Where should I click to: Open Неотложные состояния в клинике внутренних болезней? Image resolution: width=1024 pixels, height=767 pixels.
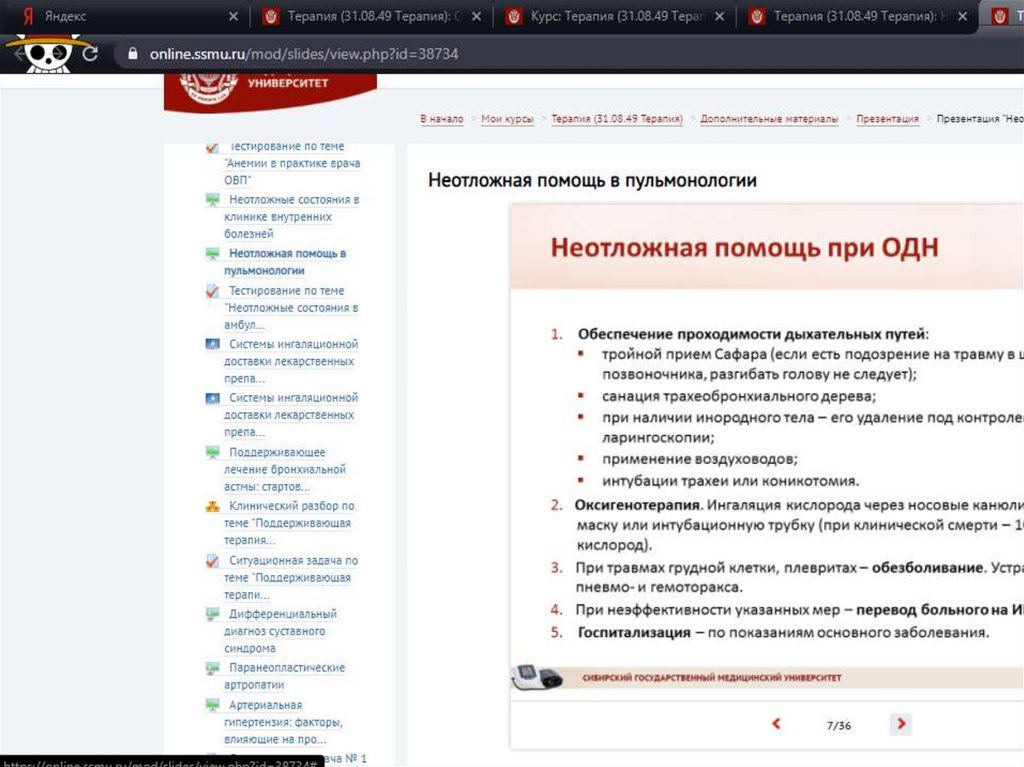(x=291, y=216)
